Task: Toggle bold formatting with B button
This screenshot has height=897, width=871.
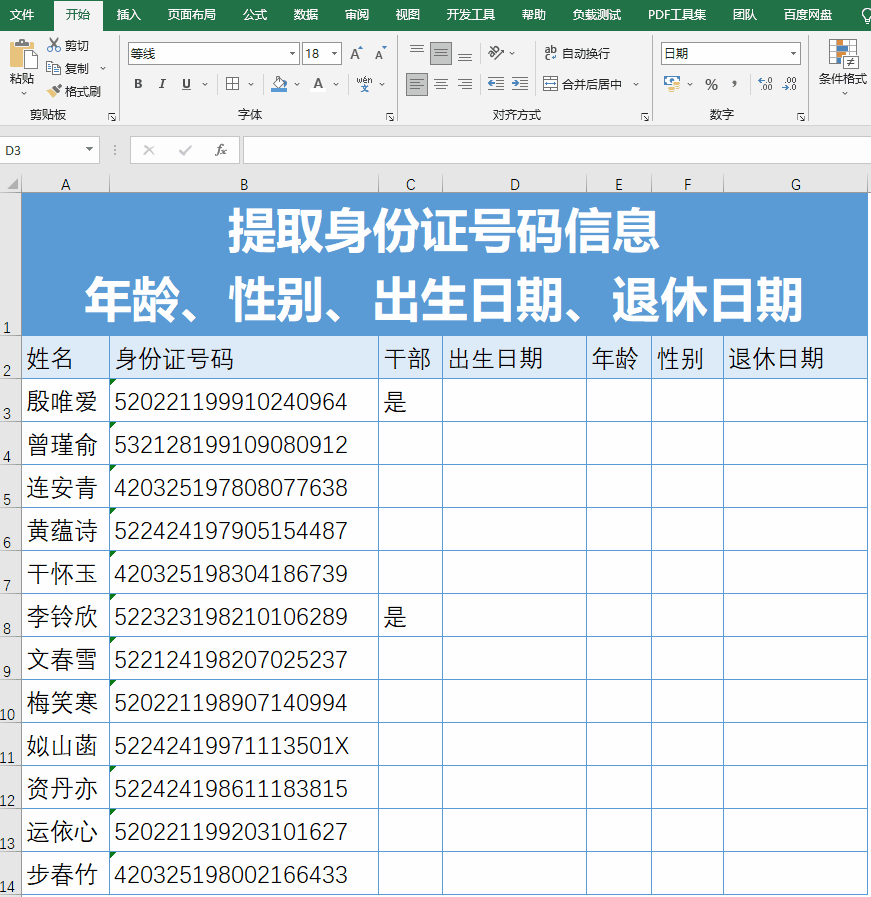Action: tap(138, 84)
